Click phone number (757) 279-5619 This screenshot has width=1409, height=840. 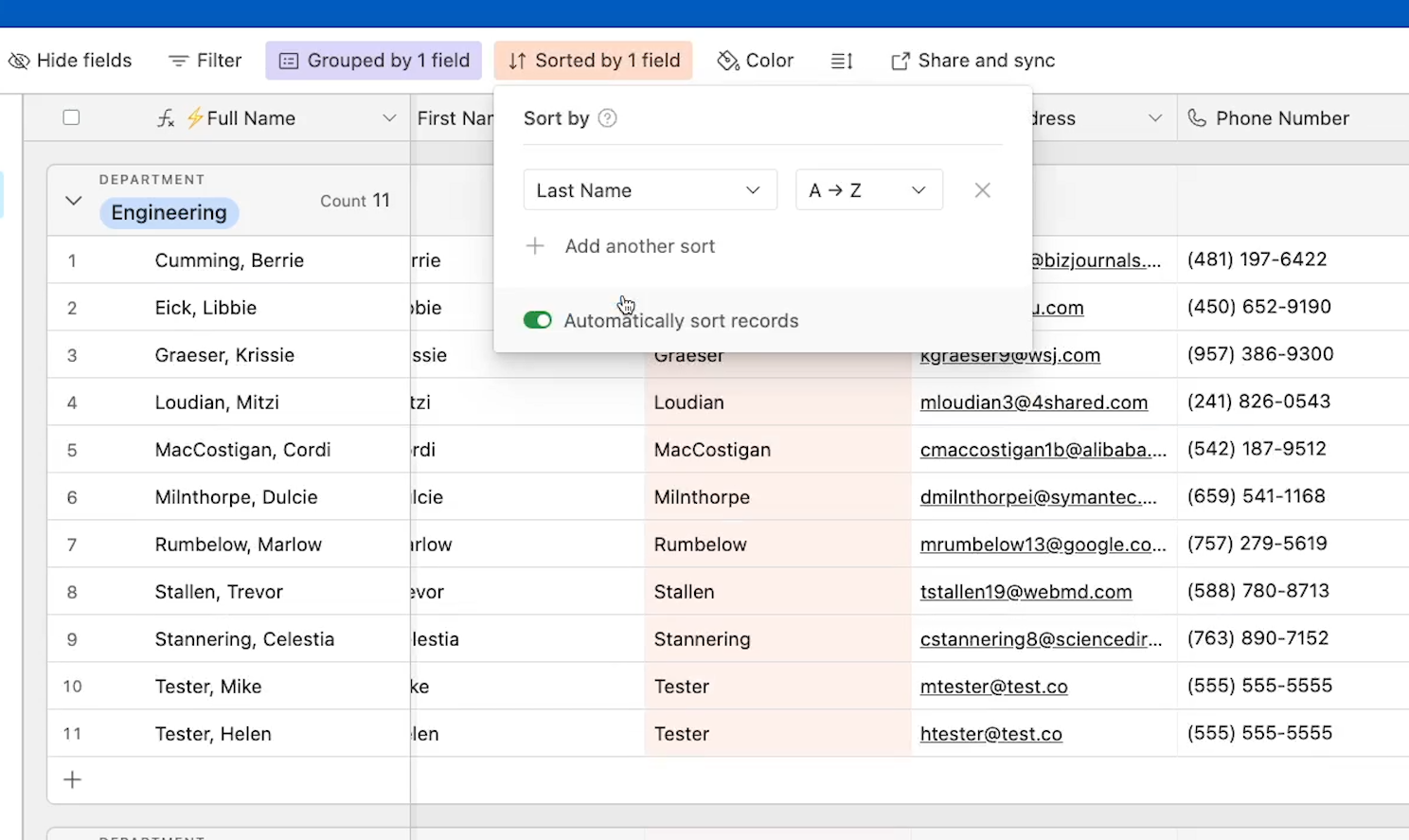[1257, 544]
